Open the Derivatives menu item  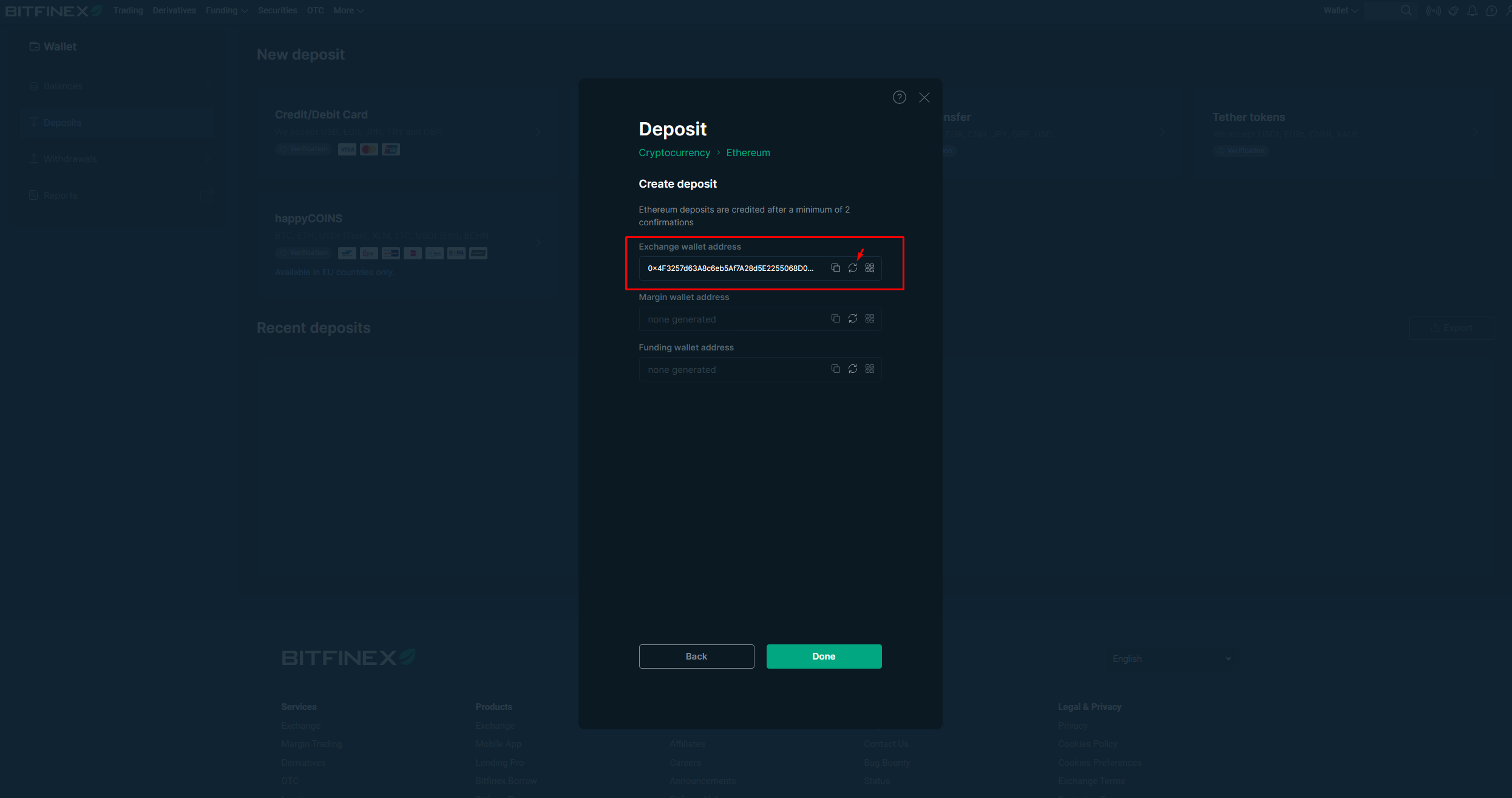click(174, 10)
